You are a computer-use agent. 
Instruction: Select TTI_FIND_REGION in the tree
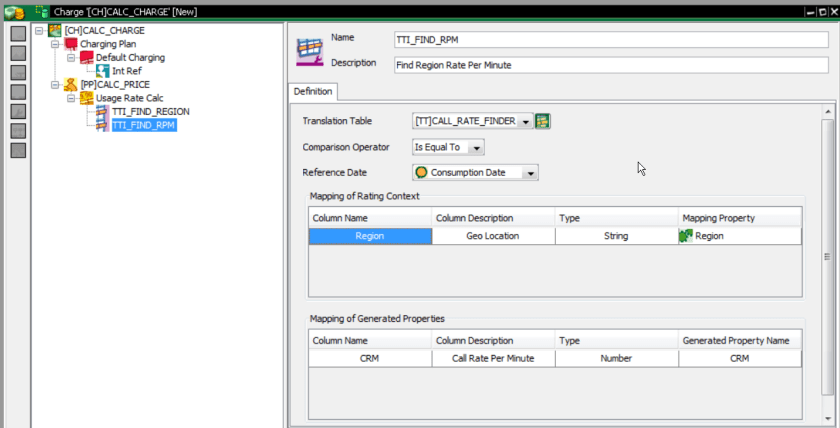tap(150, 112)
